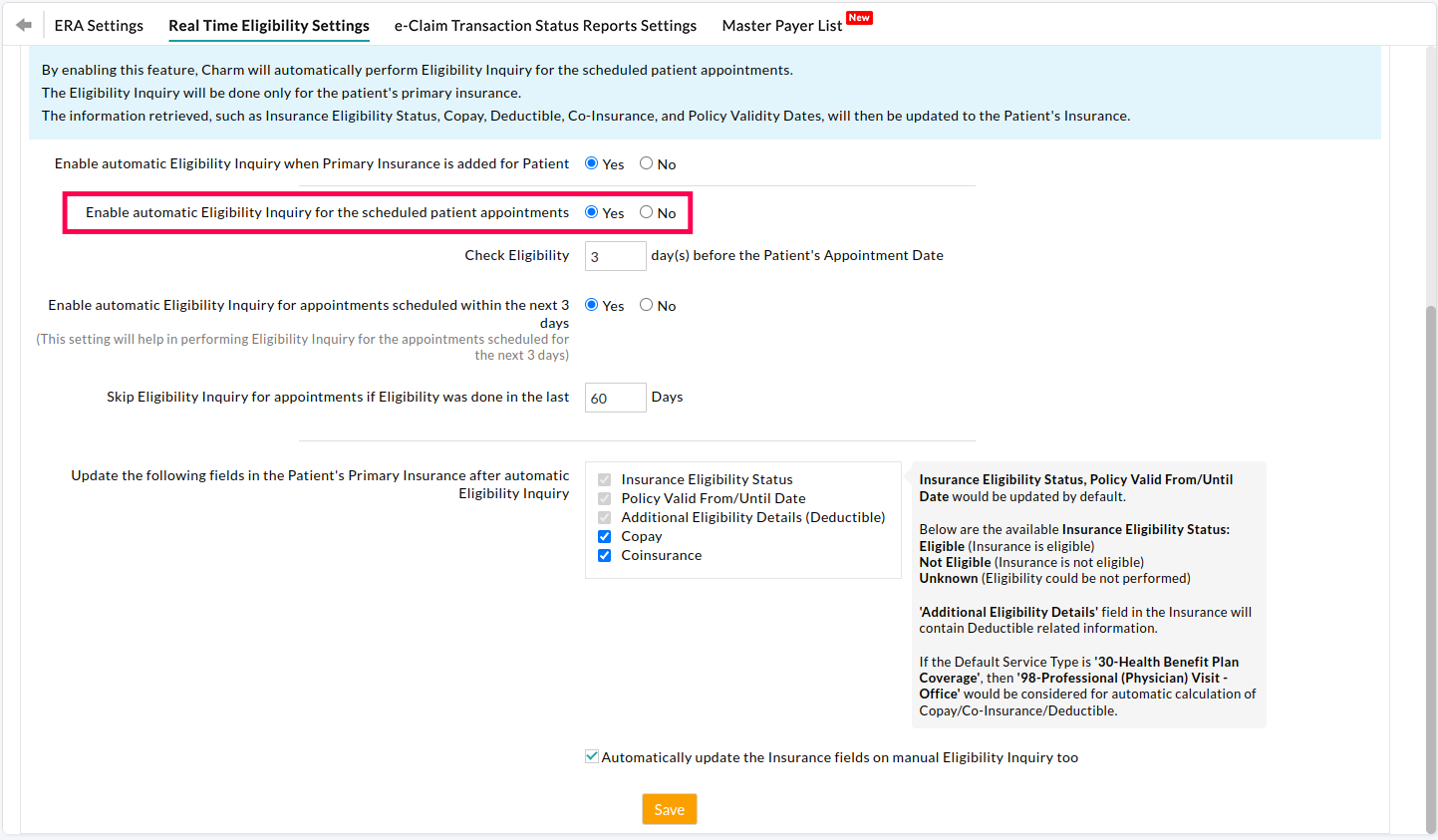The image size is (1438, 840).
Task: Switch to the ERA Settings tab
Action: (x=99, y=25)
